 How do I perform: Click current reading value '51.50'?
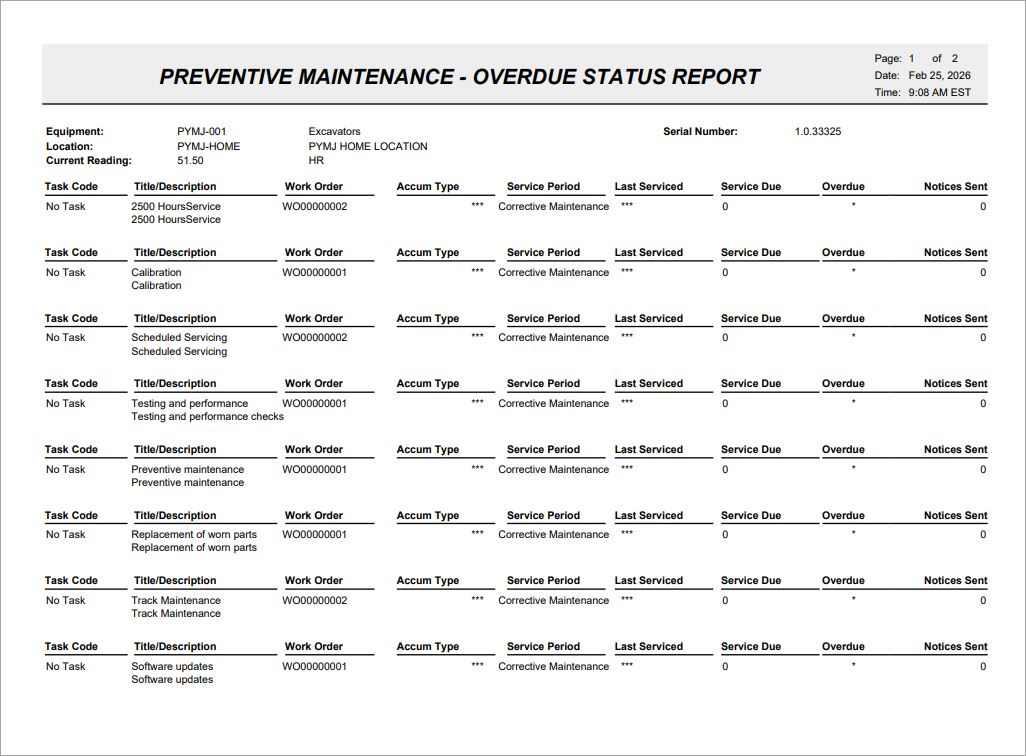coord(190,160)
